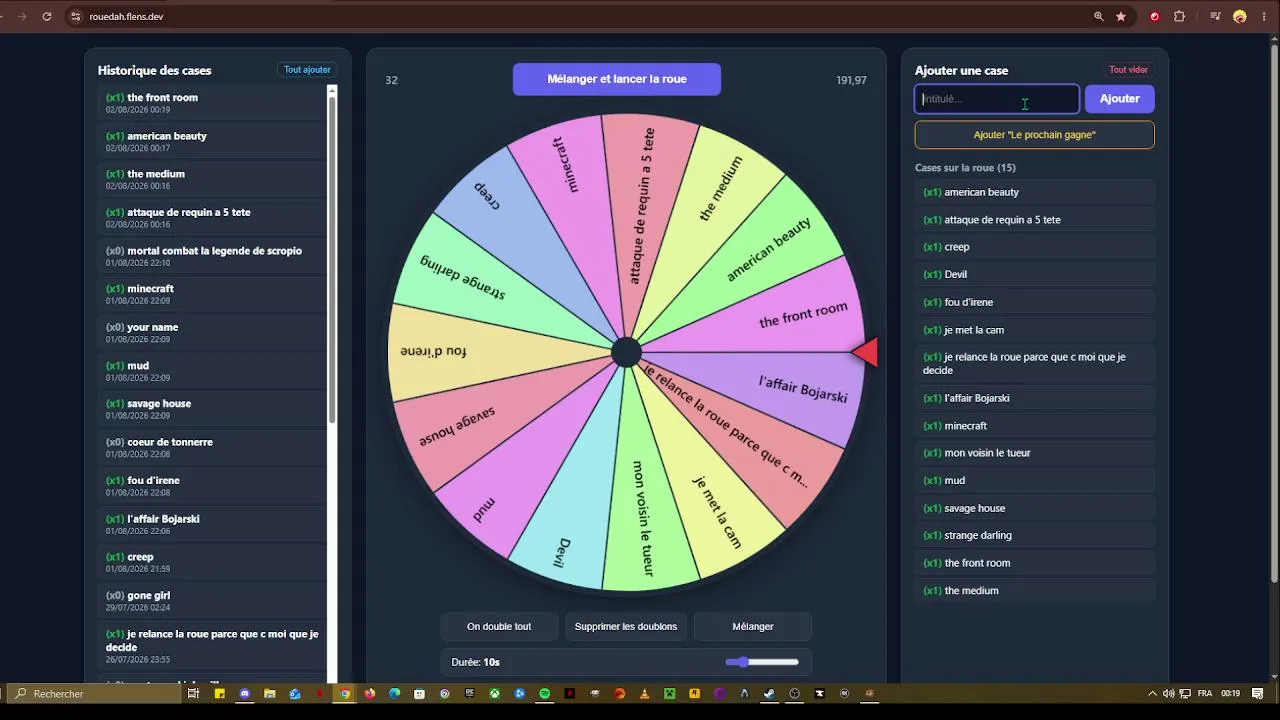
Task: Click "the medium" in the cases list
Action: [x=1034, y=590]
